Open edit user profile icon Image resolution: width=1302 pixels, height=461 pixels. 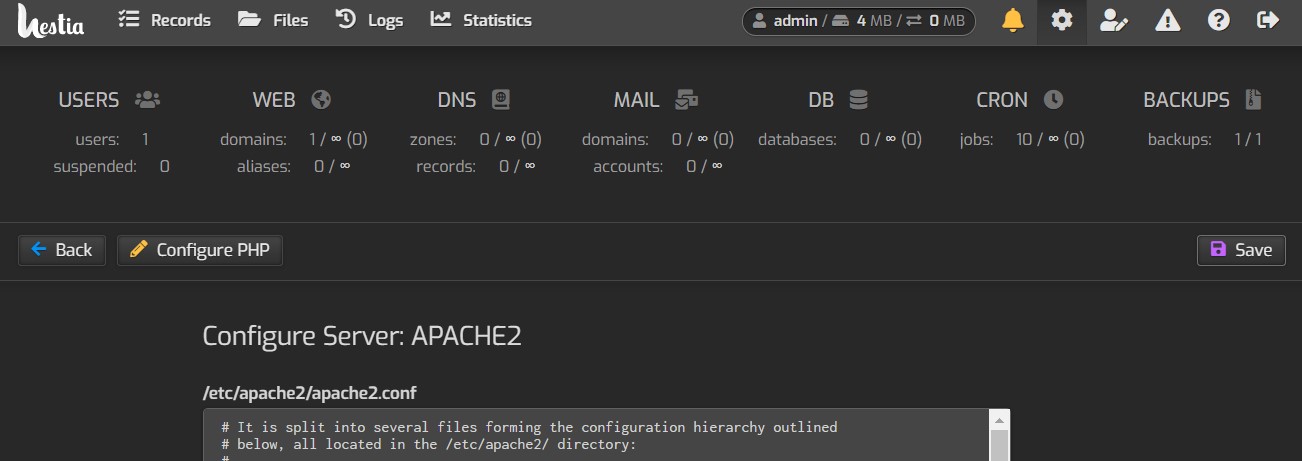[1113, 20]
